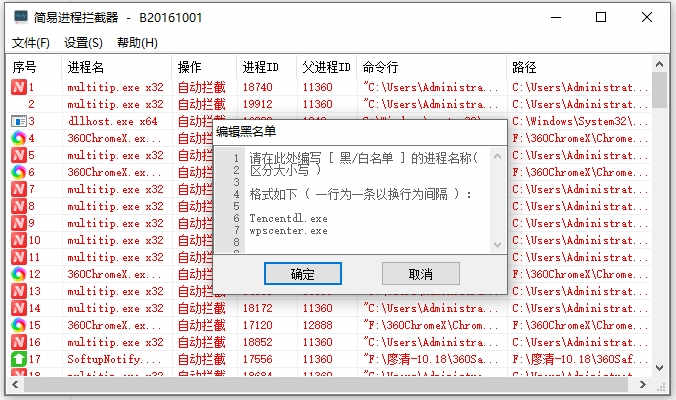Open the 帮助(H) menu
Screen dimensions: 676x400
click(137, 43)
